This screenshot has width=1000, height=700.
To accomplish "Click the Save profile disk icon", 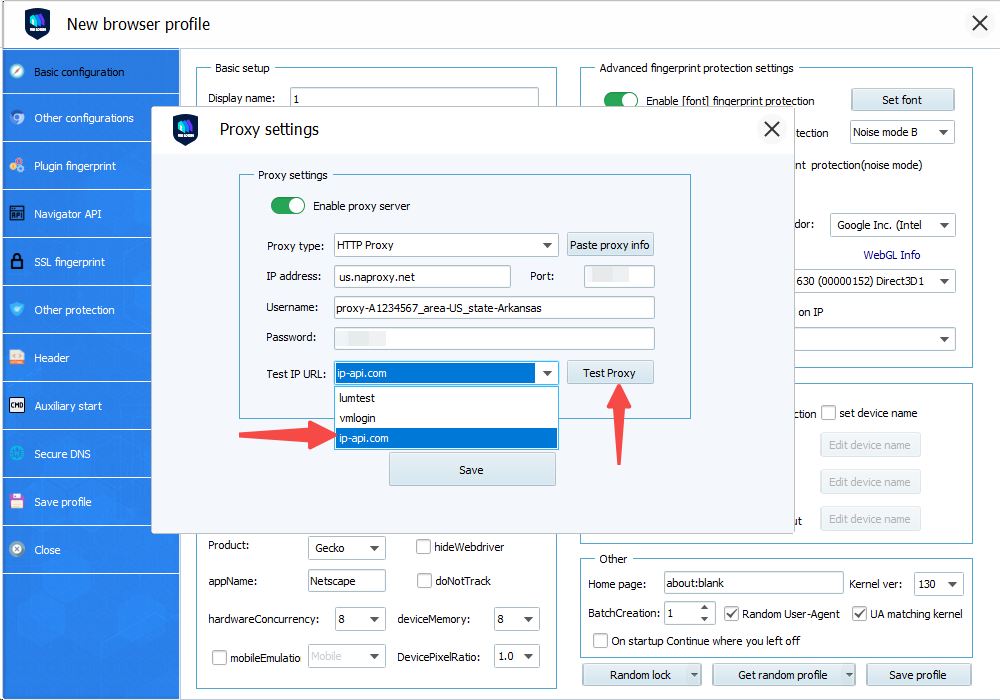I will click(17, 502).
